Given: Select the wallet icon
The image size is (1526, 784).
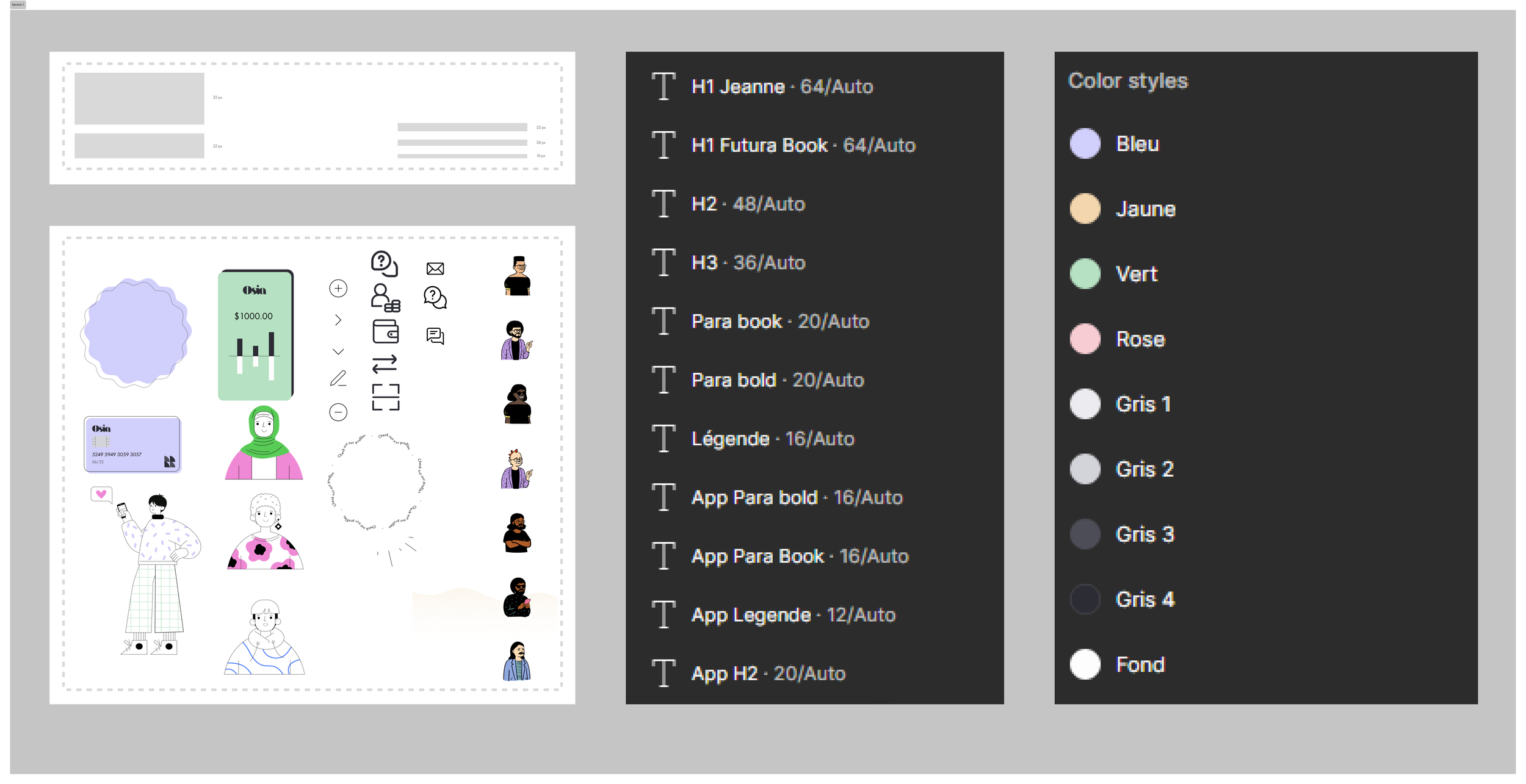Looking at the screenshot, I should pos(385,331).
